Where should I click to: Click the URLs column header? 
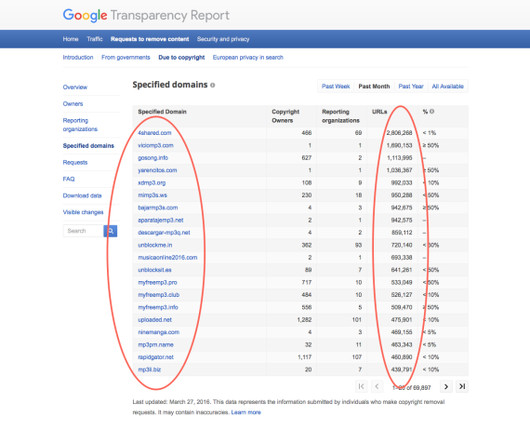pyautogui.click(x=380, y=112)
